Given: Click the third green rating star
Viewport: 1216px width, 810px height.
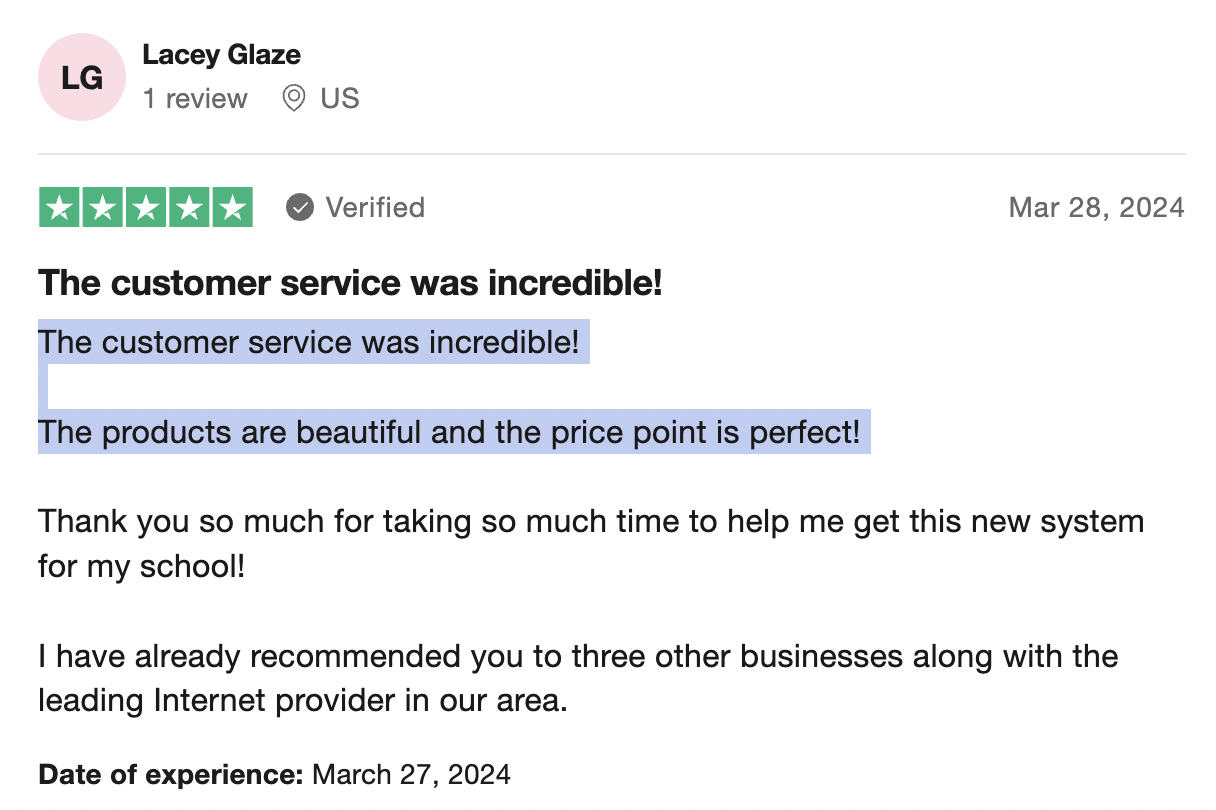Looking at the screenshot, I should click(146, 208).
